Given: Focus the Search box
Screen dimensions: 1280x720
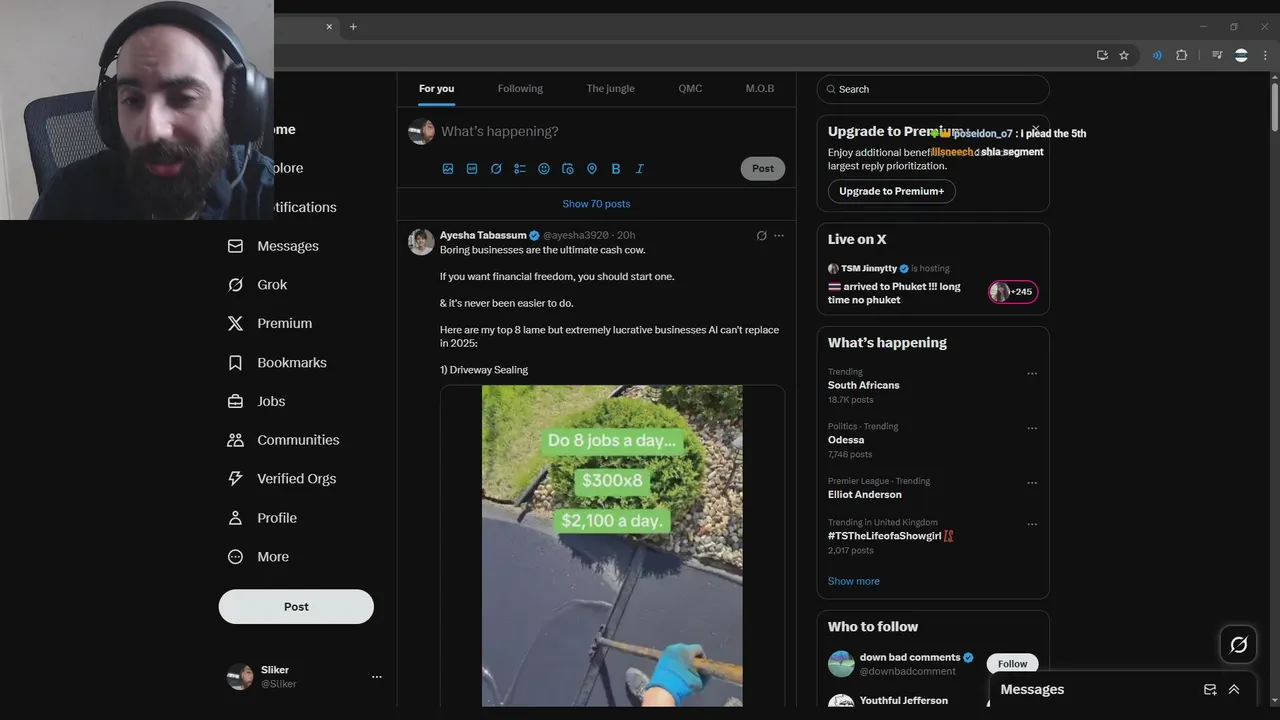Looking at the screenshot, I should click(933, 89).
